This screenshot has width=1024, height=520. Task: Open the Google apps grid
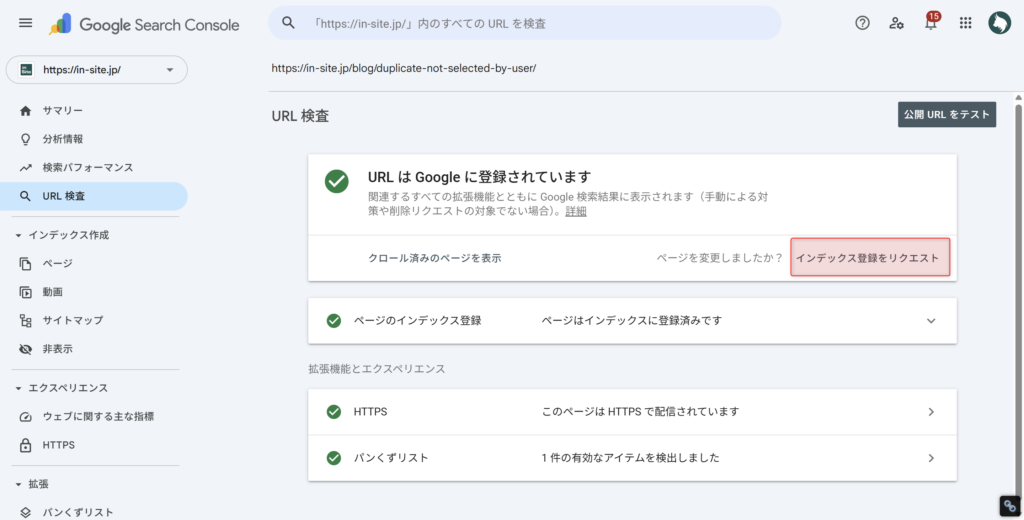point(965,23)
